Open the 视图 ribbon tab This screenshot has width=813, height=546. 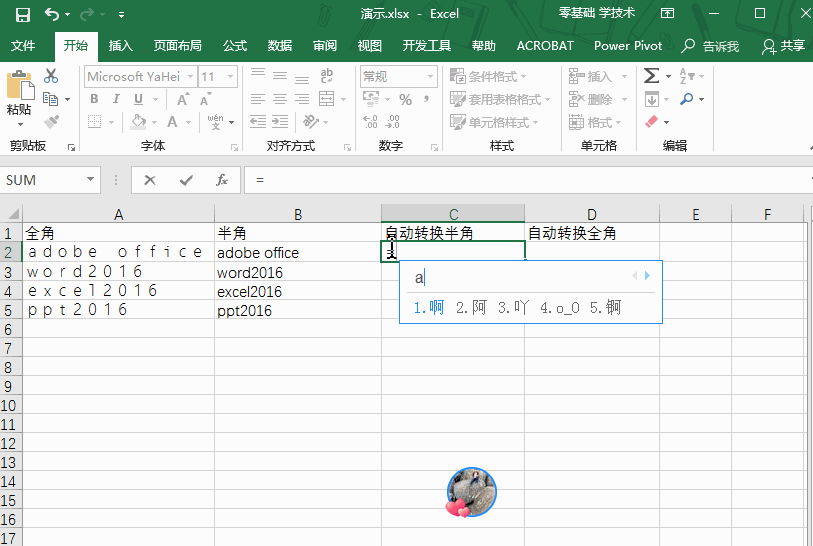click(x=370, y=46)
